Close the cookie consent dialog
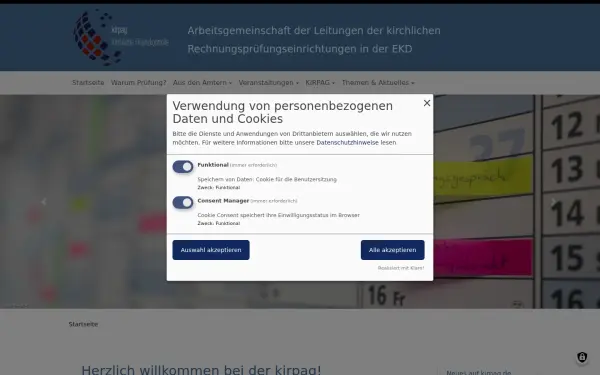600x375 pixels. 427,103
